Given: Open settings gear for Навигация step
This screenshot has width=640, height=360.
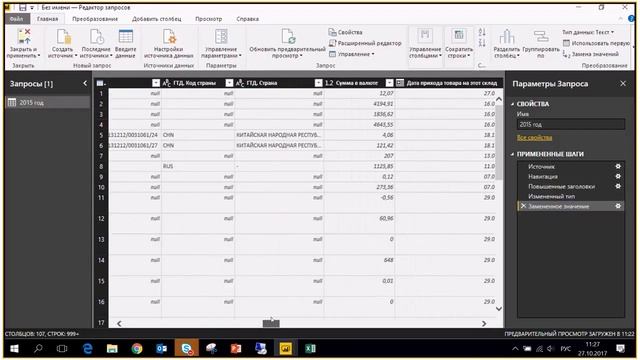Looking at the screenshot, I should pyautogui.click(x=618, y=176).
